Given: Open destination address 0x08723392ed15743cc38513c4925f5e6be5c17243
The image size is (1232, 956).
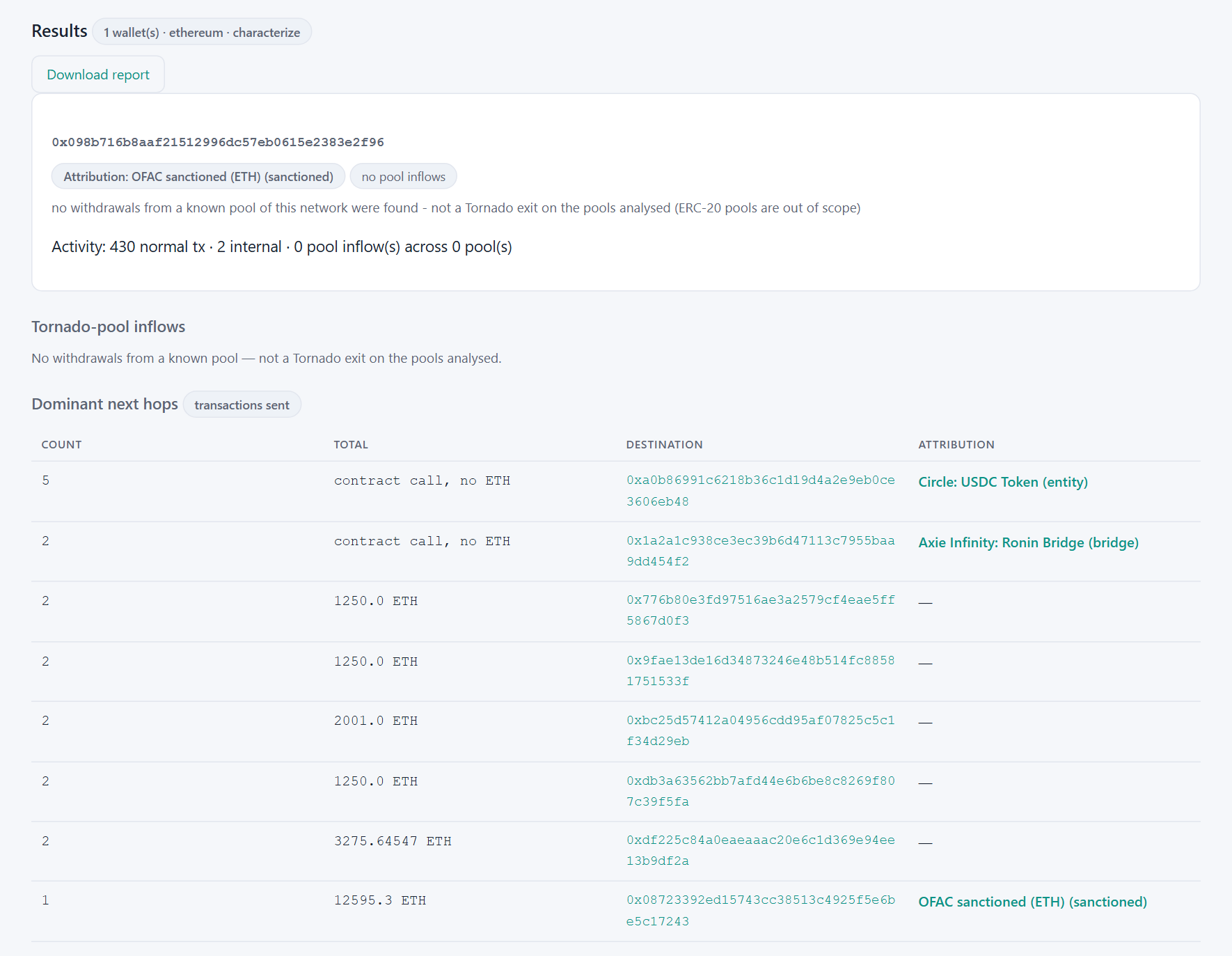Looking at the screenshot, I should click(761, 911).
